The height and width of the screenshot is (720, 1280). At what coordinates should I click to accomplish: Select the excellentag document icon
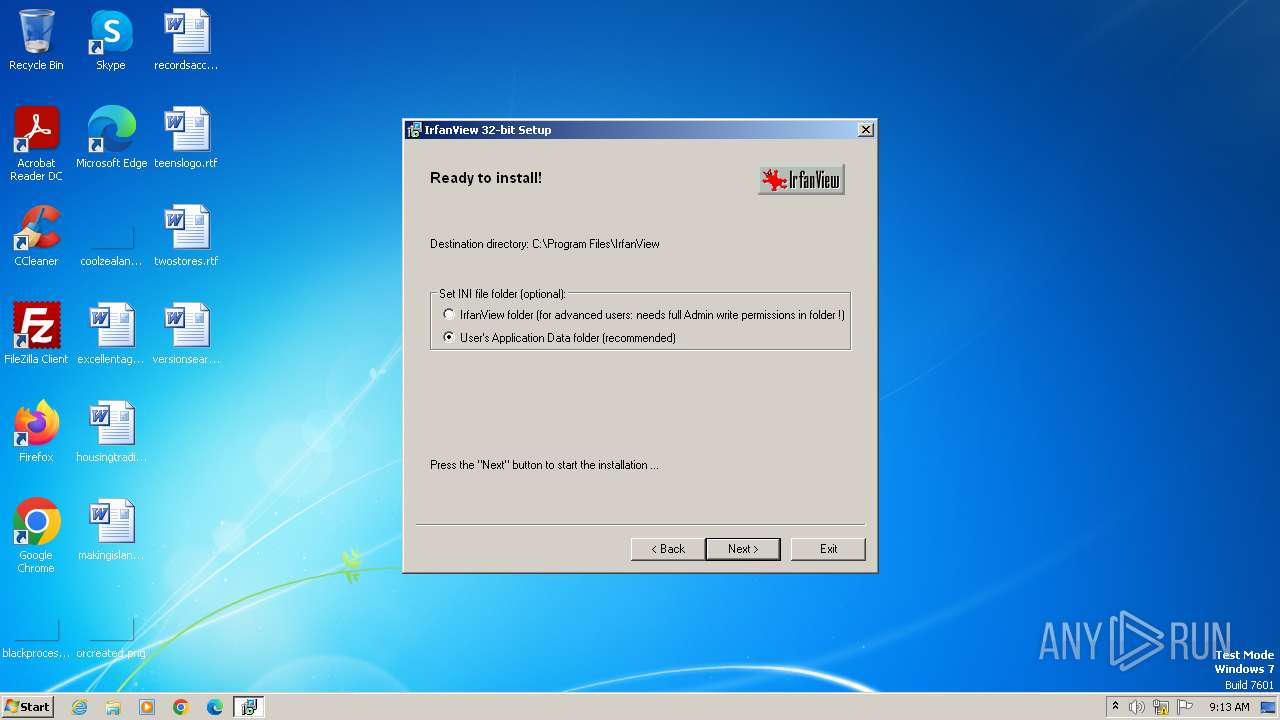[111, 334]
